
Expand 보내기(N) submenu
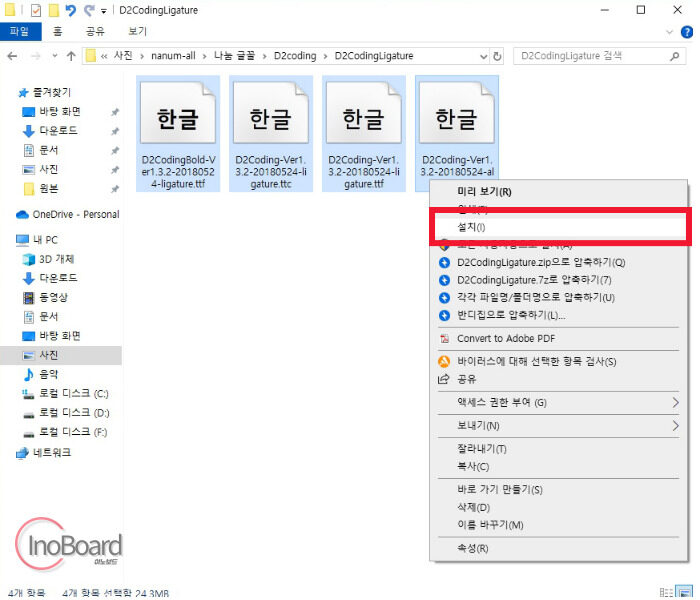(x=558, y=425)
